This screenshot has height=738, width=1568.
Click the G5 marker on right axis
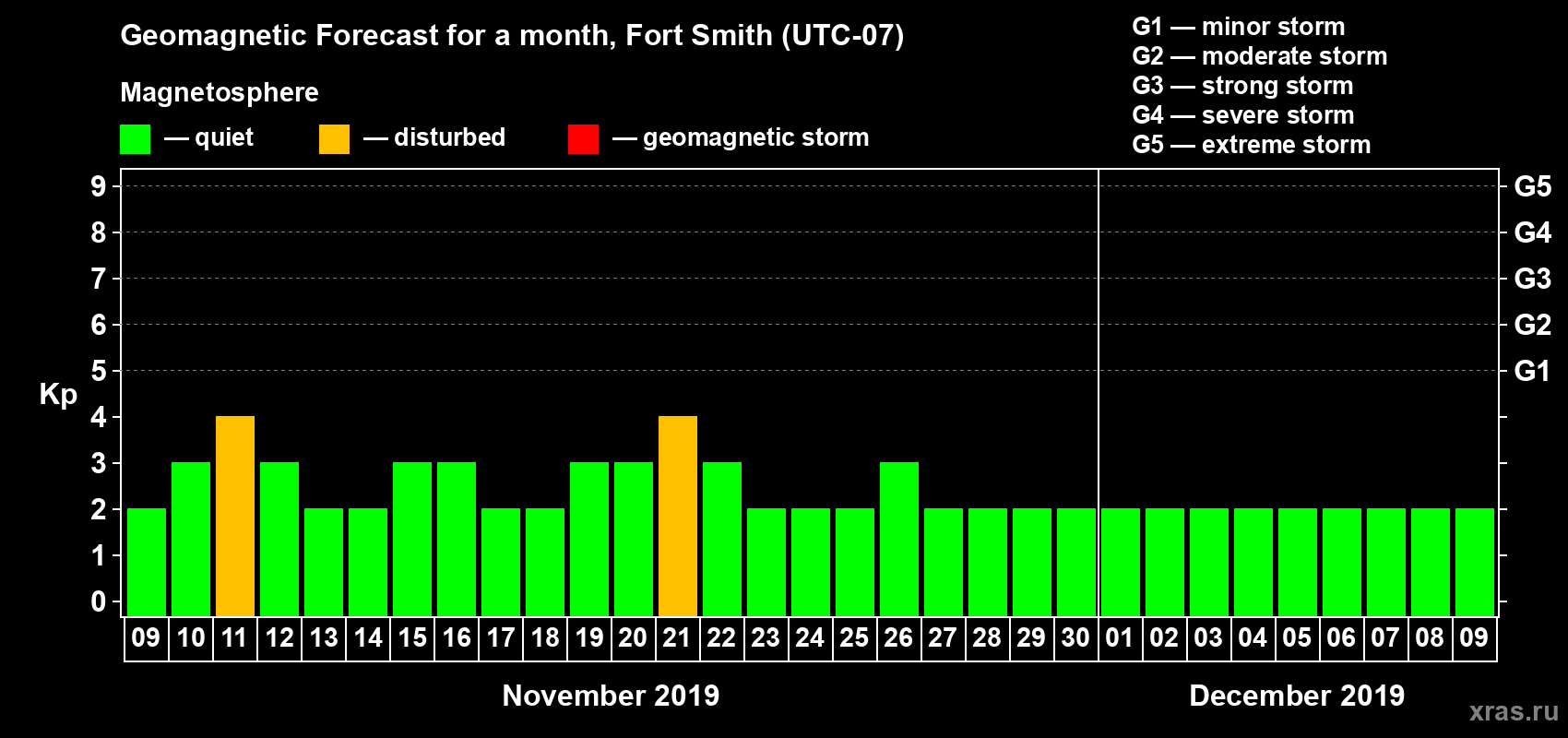[x=1532, y=186]
